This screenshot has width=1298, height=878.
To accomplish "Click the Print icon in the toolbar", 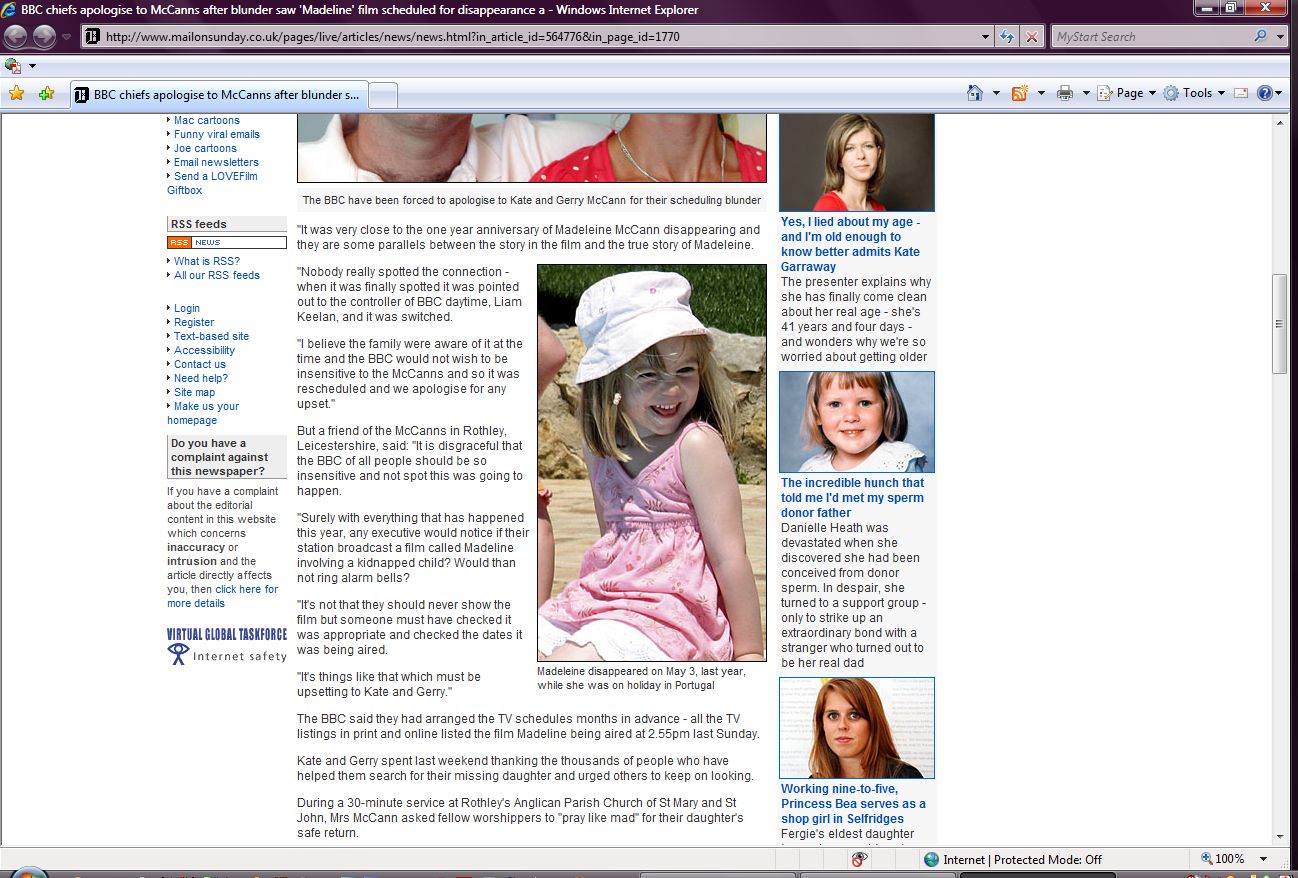I will [1065, 93].
